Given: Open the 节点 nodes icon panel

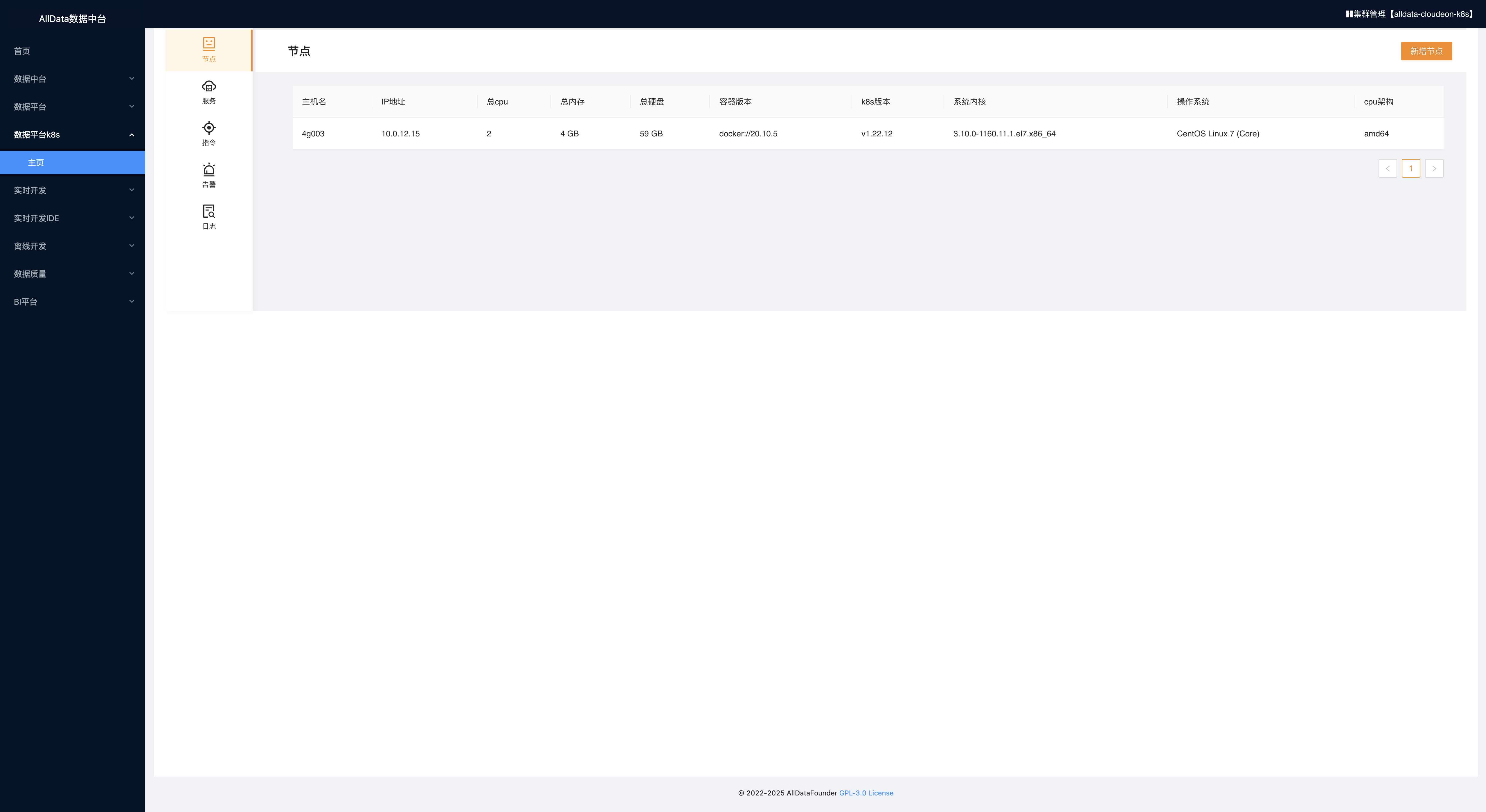Looking at the screenshot, I should (x=209, y=50).
